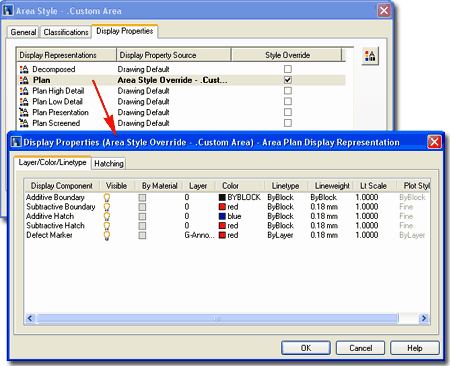The image size is (450, 366).
Task: Click Additive Hatch 0.18 mm lineweight
Action: click(x=324, y=216)
